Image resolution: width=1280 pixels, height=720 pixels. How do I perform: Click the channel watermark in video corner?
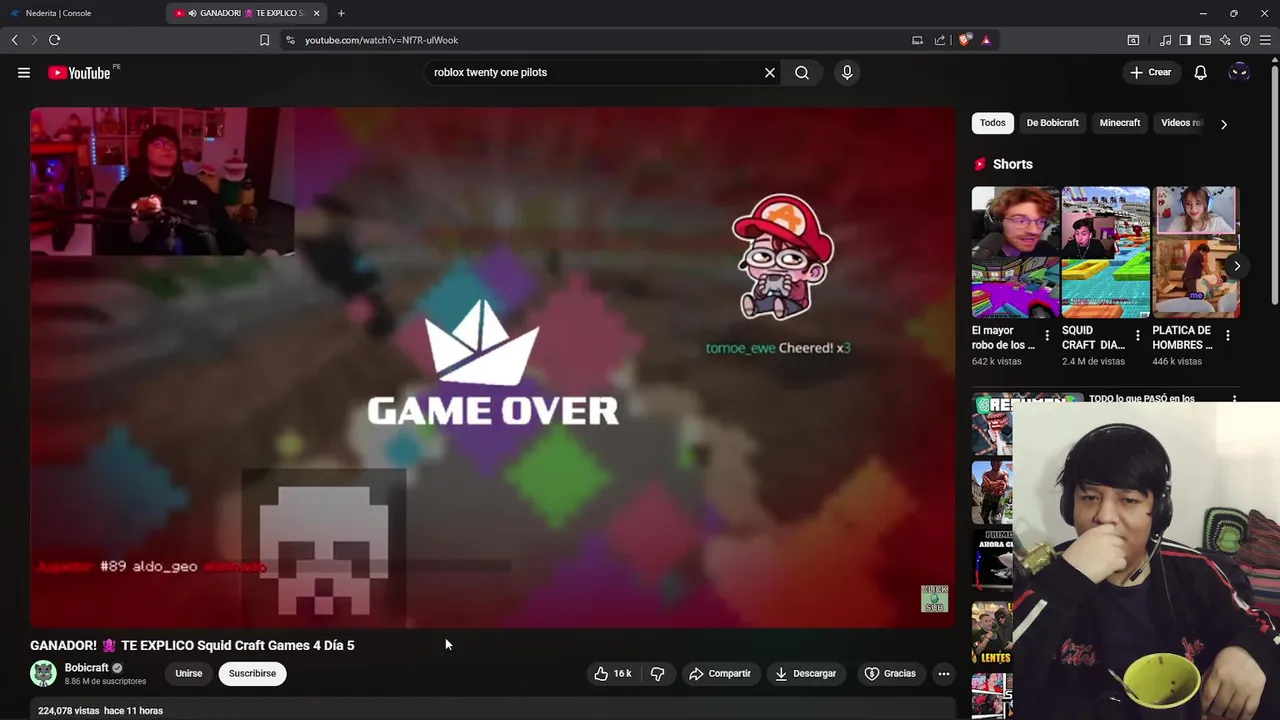pos(935,598)
